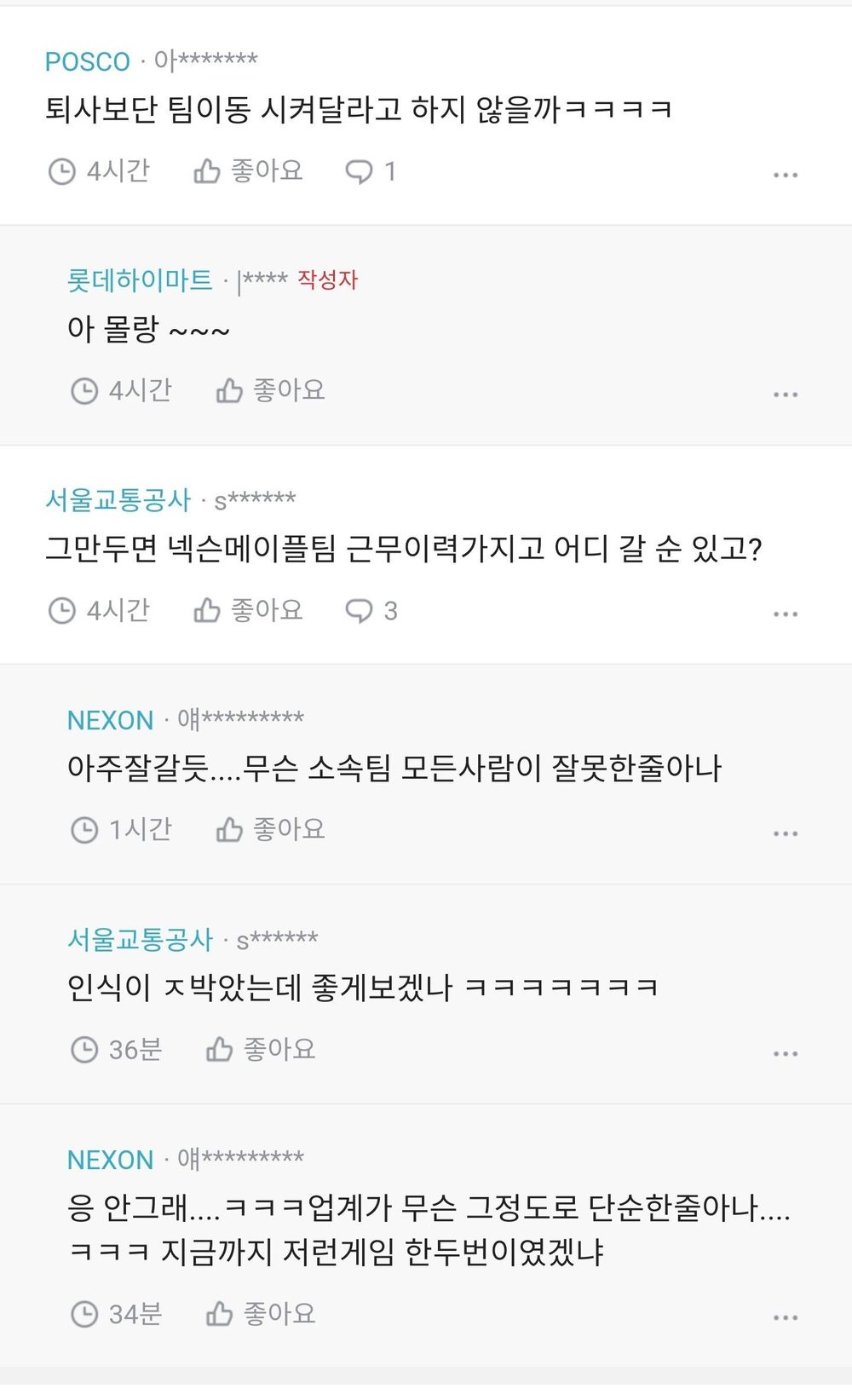852x1400 pixels.
Task: Open more options on the NEXON 1시간 reply
Action: [x=785, y=833]
